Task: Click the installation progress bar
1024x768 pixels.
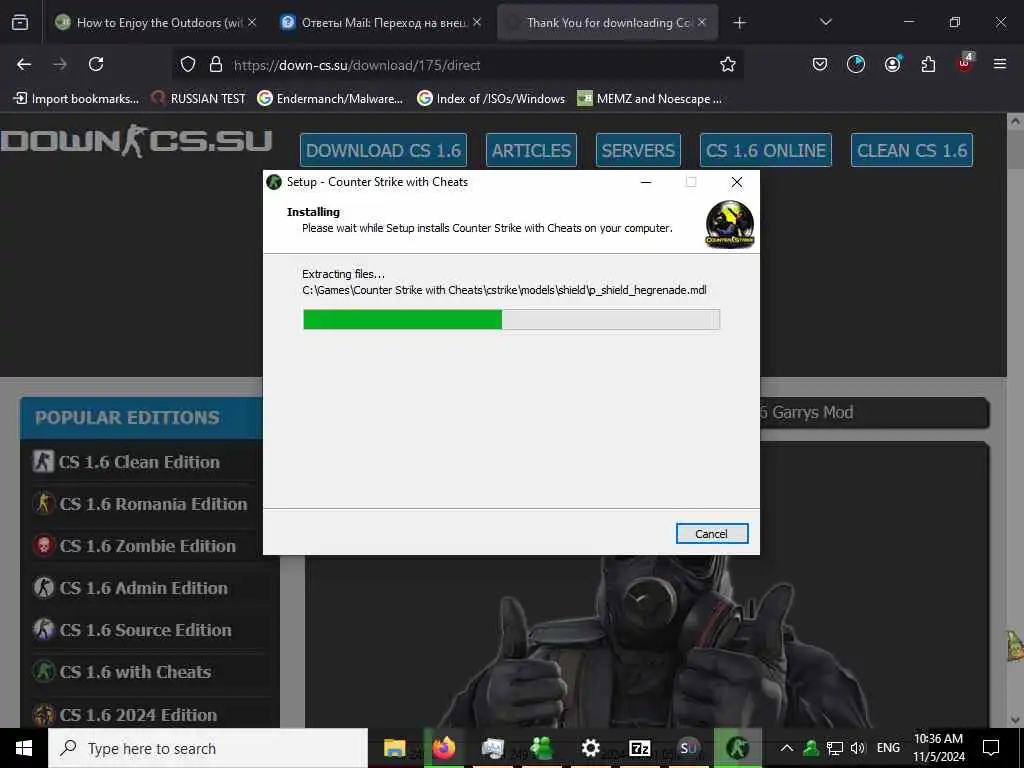Action: pyautogui.click(x=511, y=319)
